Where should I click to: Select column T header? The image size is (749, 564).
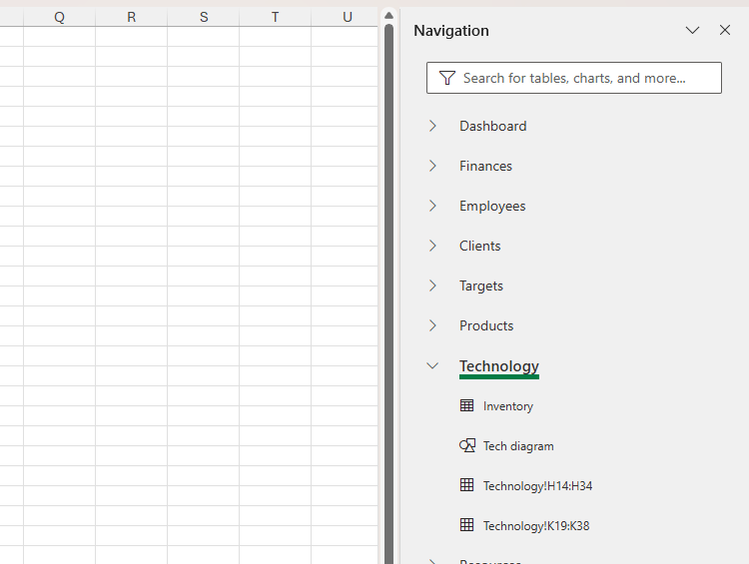(x=275, y=17)
